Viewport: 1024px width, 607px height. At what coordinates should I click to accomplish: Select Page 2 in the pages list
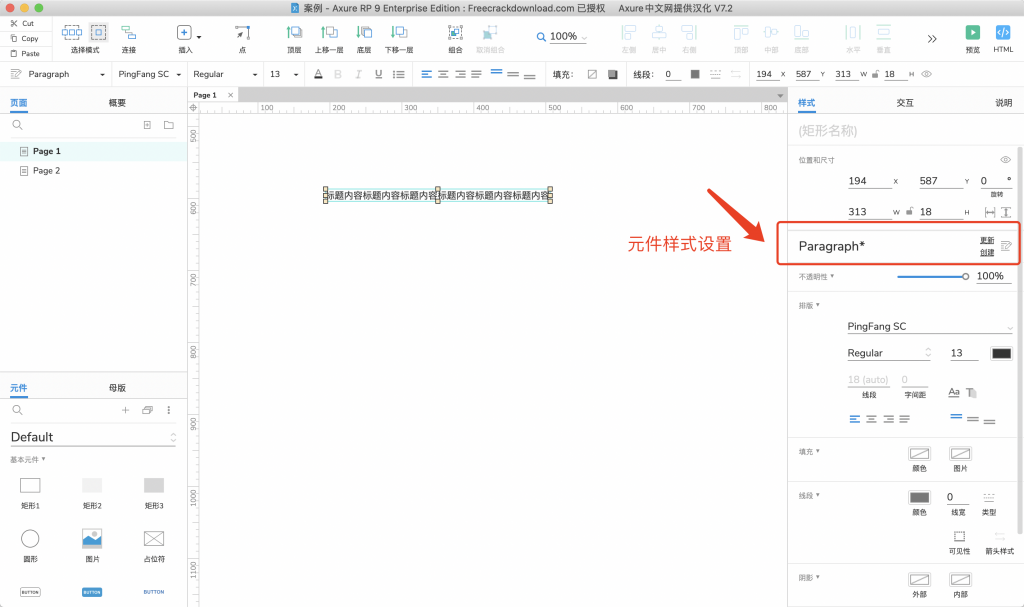coord(47,171)
